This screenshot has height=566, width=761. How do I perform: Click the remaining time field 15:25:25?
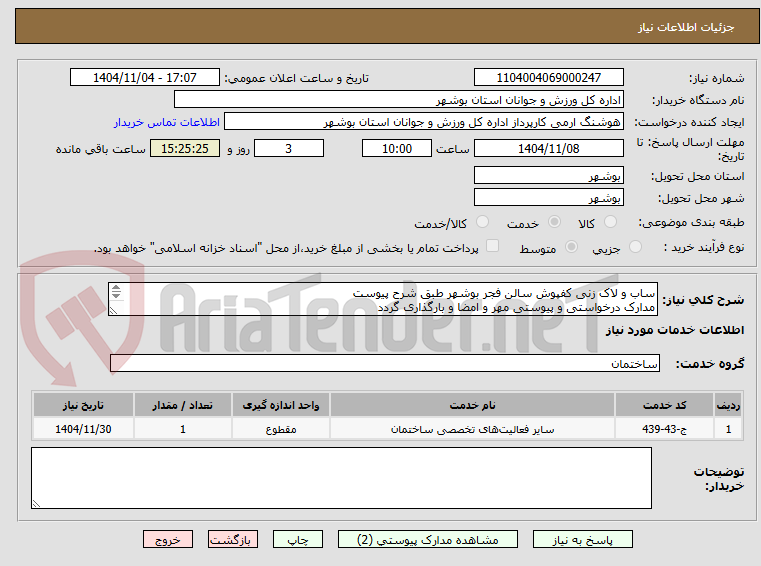tap(185, 149)
